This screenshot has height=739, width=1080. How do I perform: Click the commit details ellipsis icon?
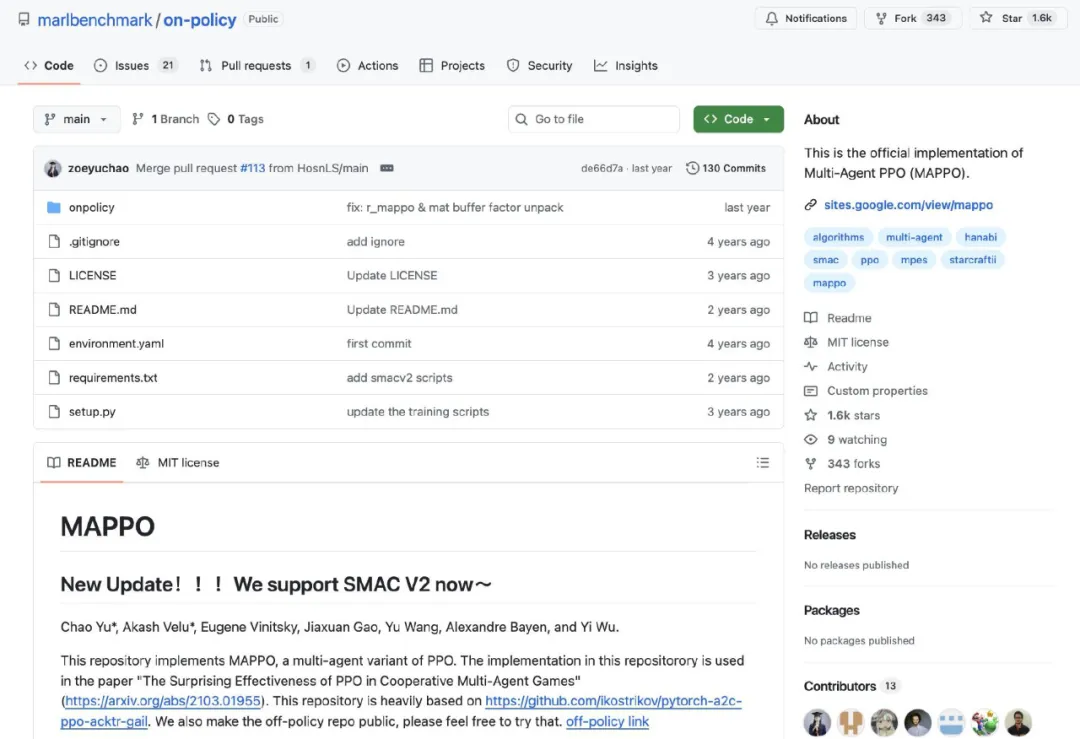coord(387,168)
